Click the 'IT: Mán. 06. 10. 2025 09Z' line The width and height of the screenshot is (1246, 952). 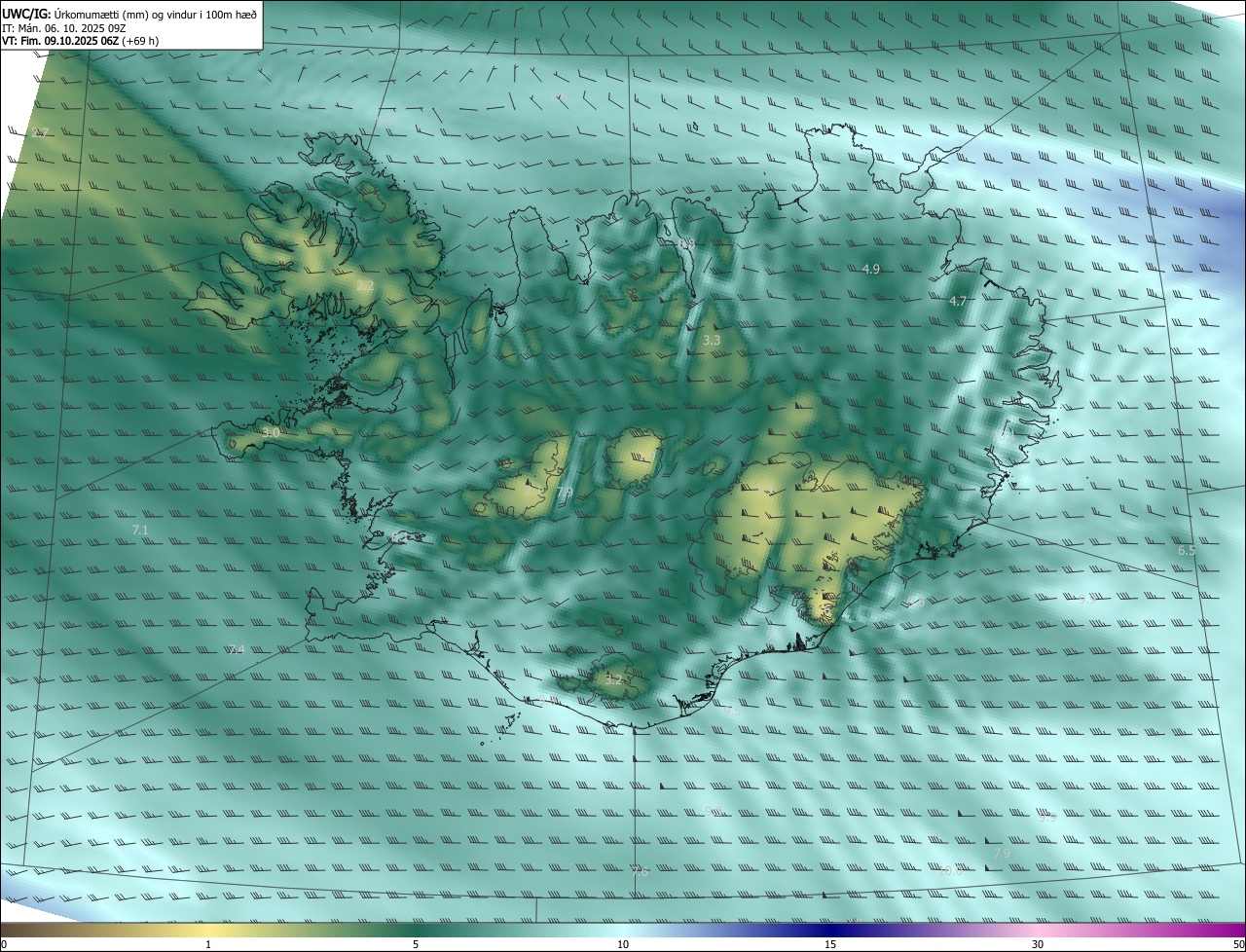point(63,28)
